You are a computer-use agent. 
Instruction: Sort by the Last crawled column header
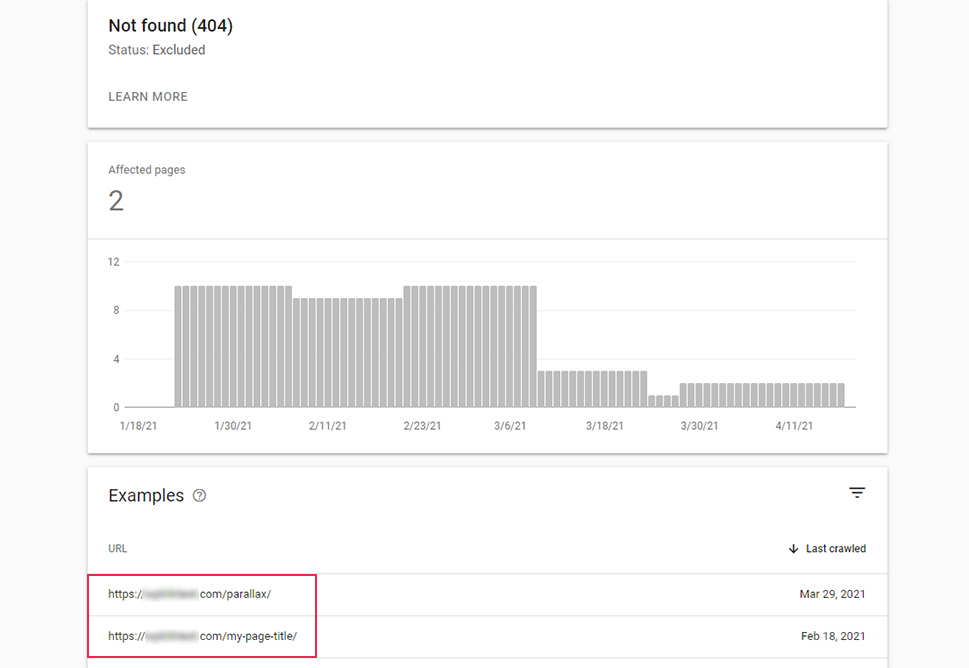(835, 549)
